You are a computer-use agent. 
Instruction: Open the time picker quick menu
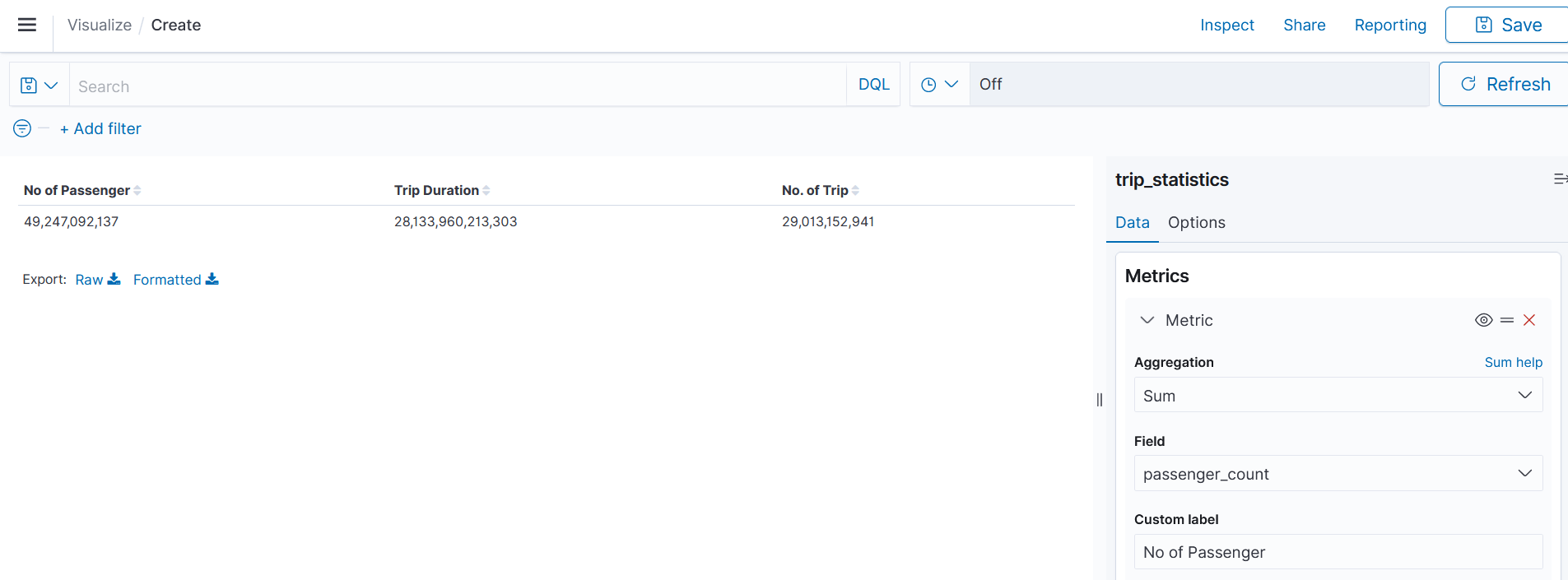click(x=939, y=85)
